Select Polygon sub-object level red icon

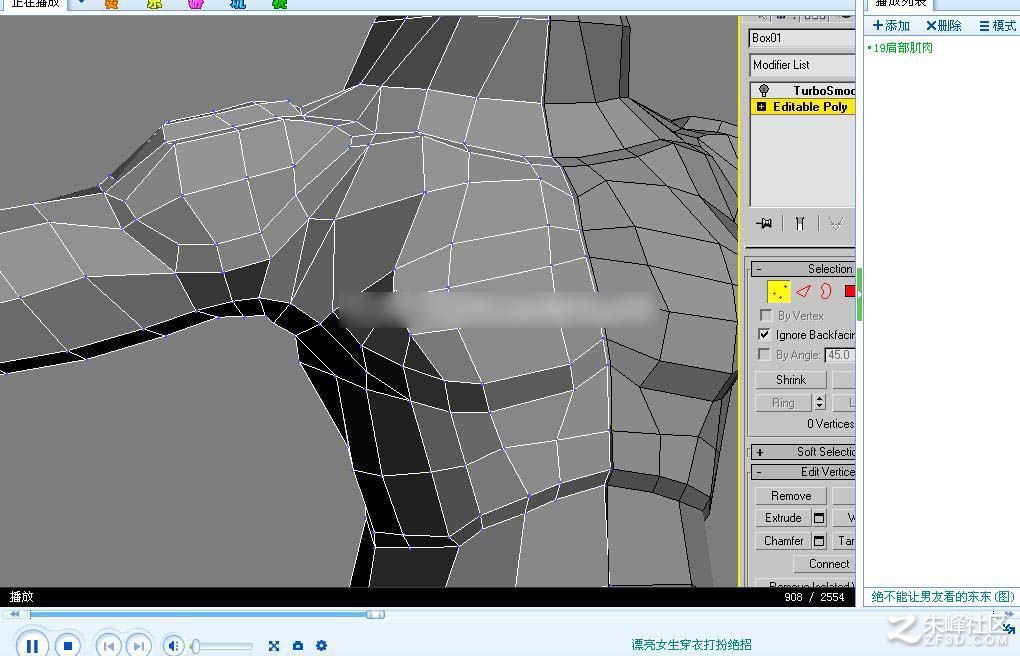point(850,291)
